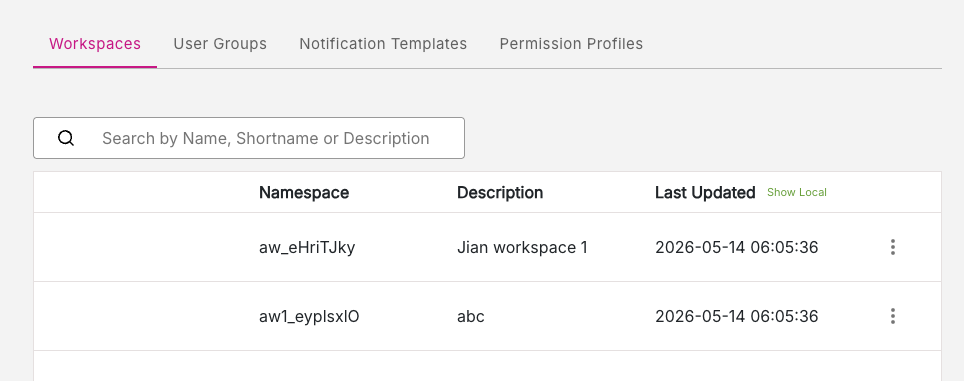Click the search magnifier icon

pos(66,138)
